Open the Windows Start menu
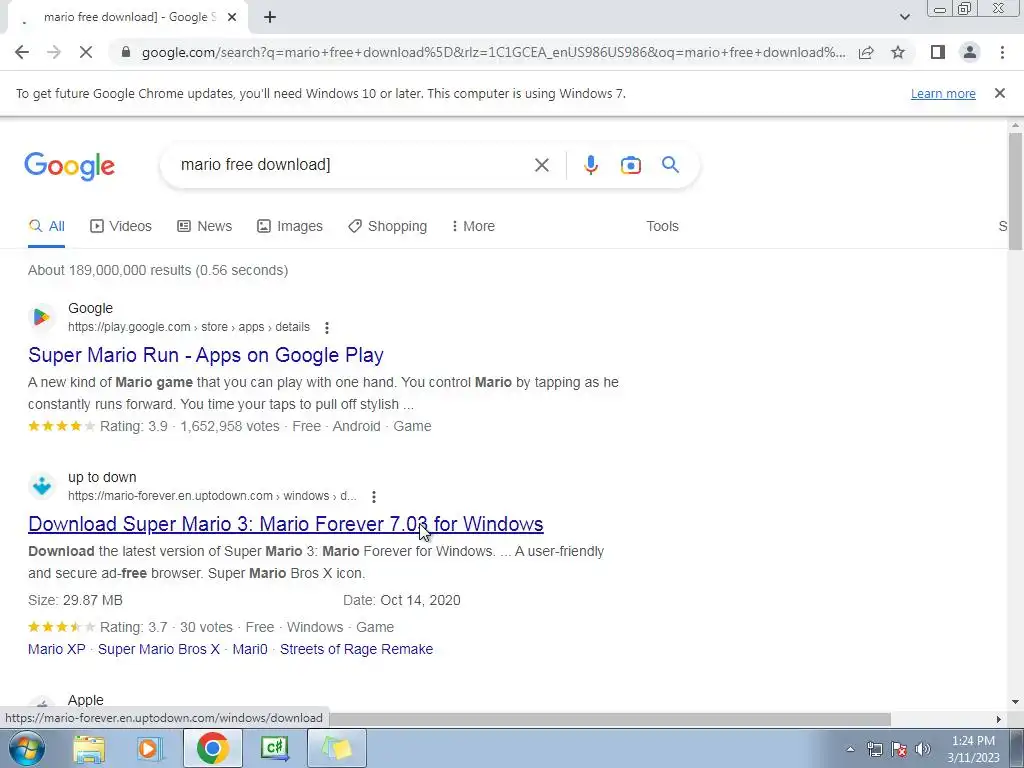Screen dimensions: 1024x768 click(x=27, y=748)
